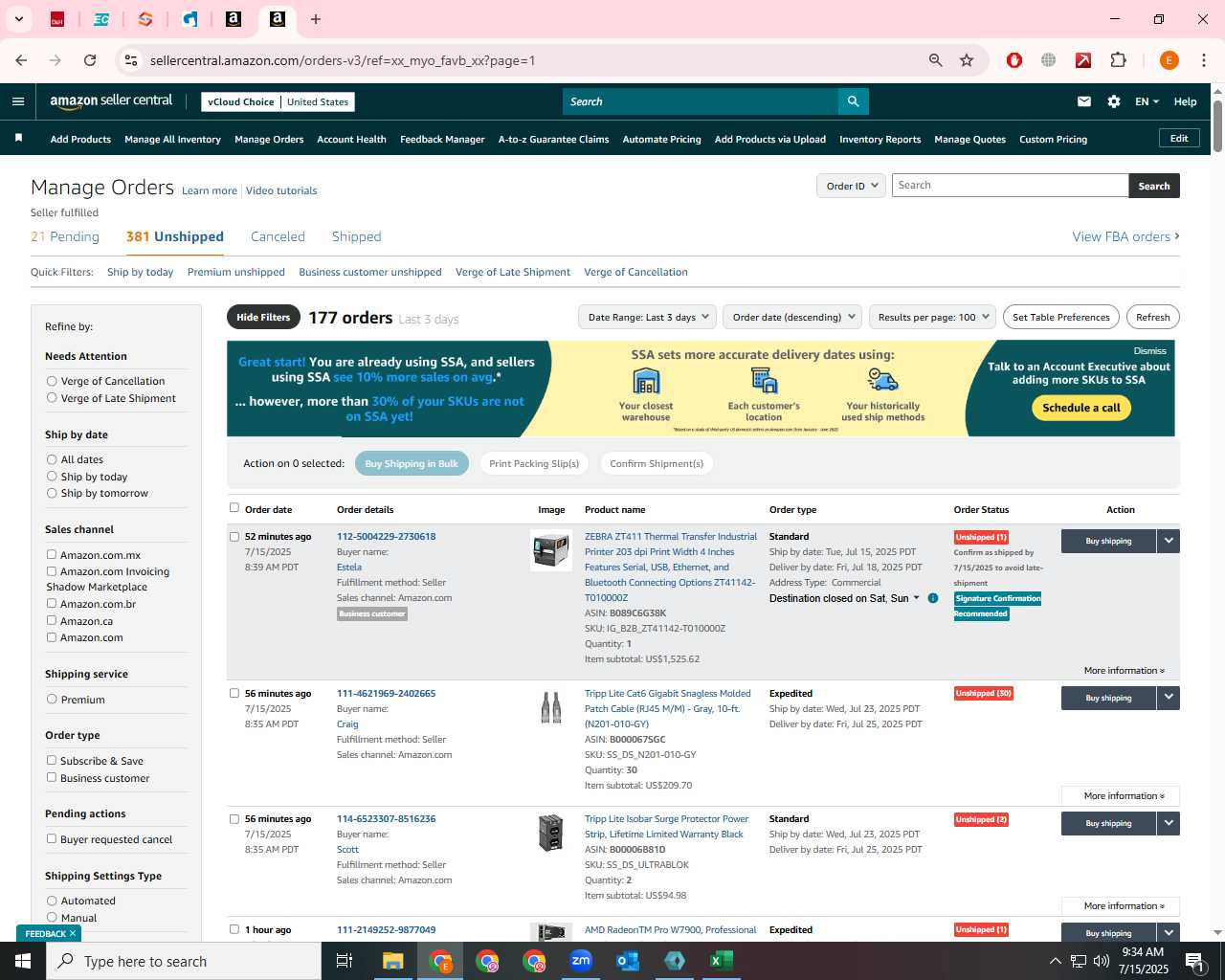This screenshot has height=980, width=1225.
Task: Open Account Health in nav bar
Action: (351, 139)
